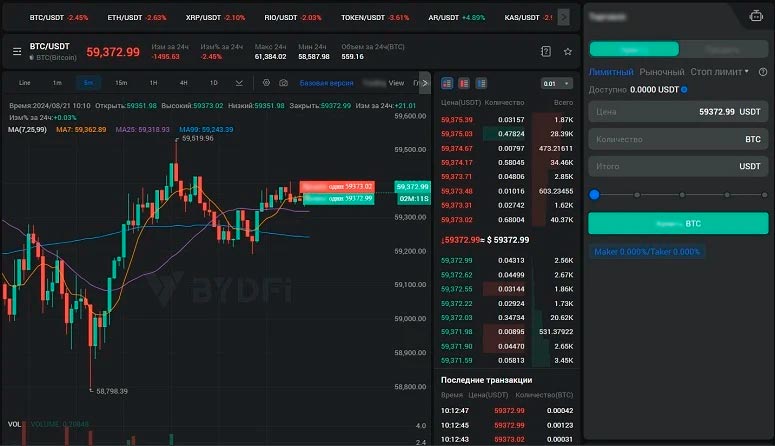This screenshot has height=446, width=775.
Task: Click ask price 59,374.67 in order book
Action: pos(457,148)
